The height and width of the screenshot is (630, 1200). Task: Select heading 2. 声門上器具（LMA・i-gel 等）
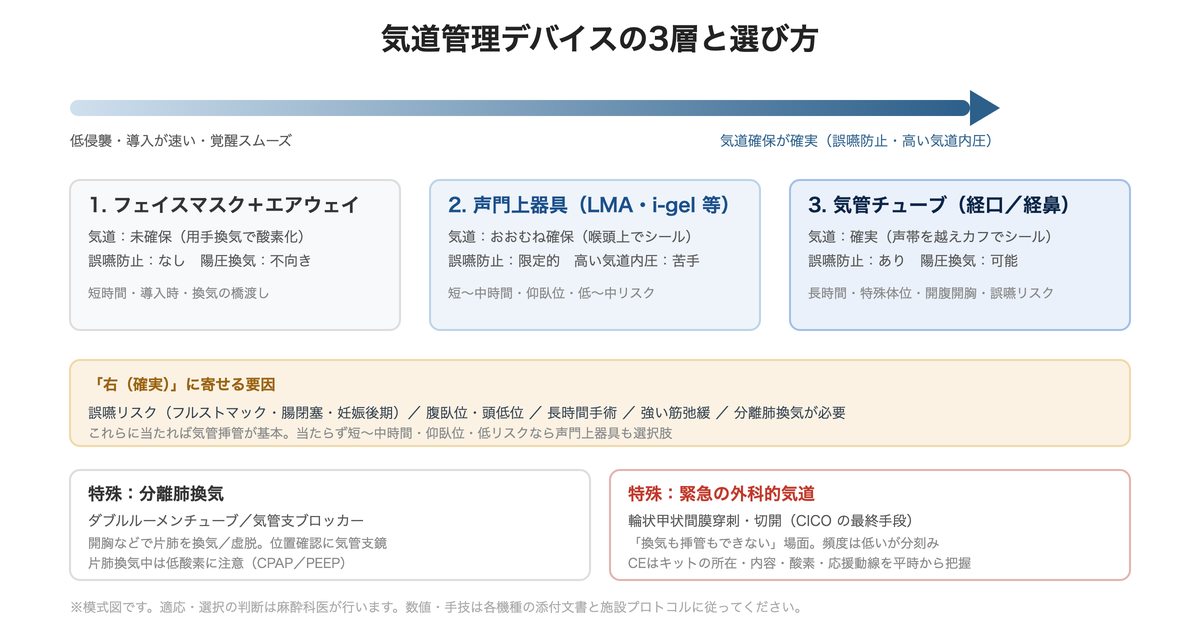(x=590, y=206)
